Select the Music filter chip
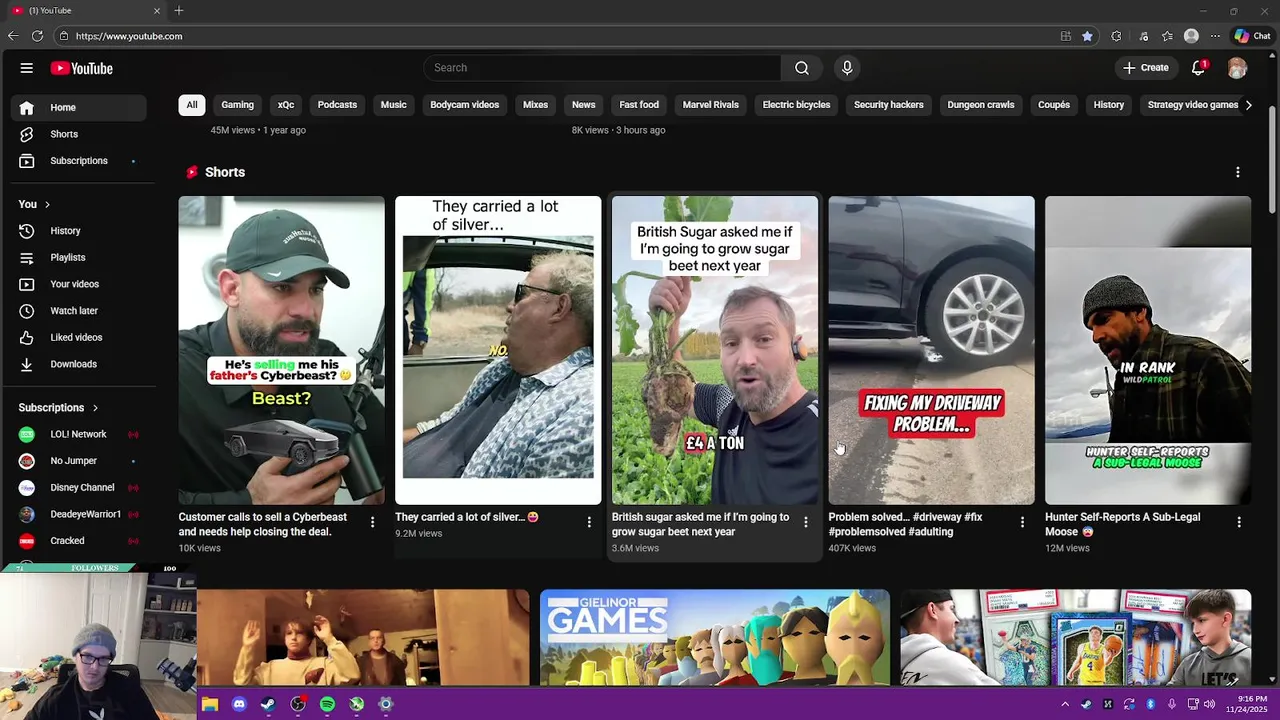This screenshot has width=1280, height=720. click(x=393, y=105)
